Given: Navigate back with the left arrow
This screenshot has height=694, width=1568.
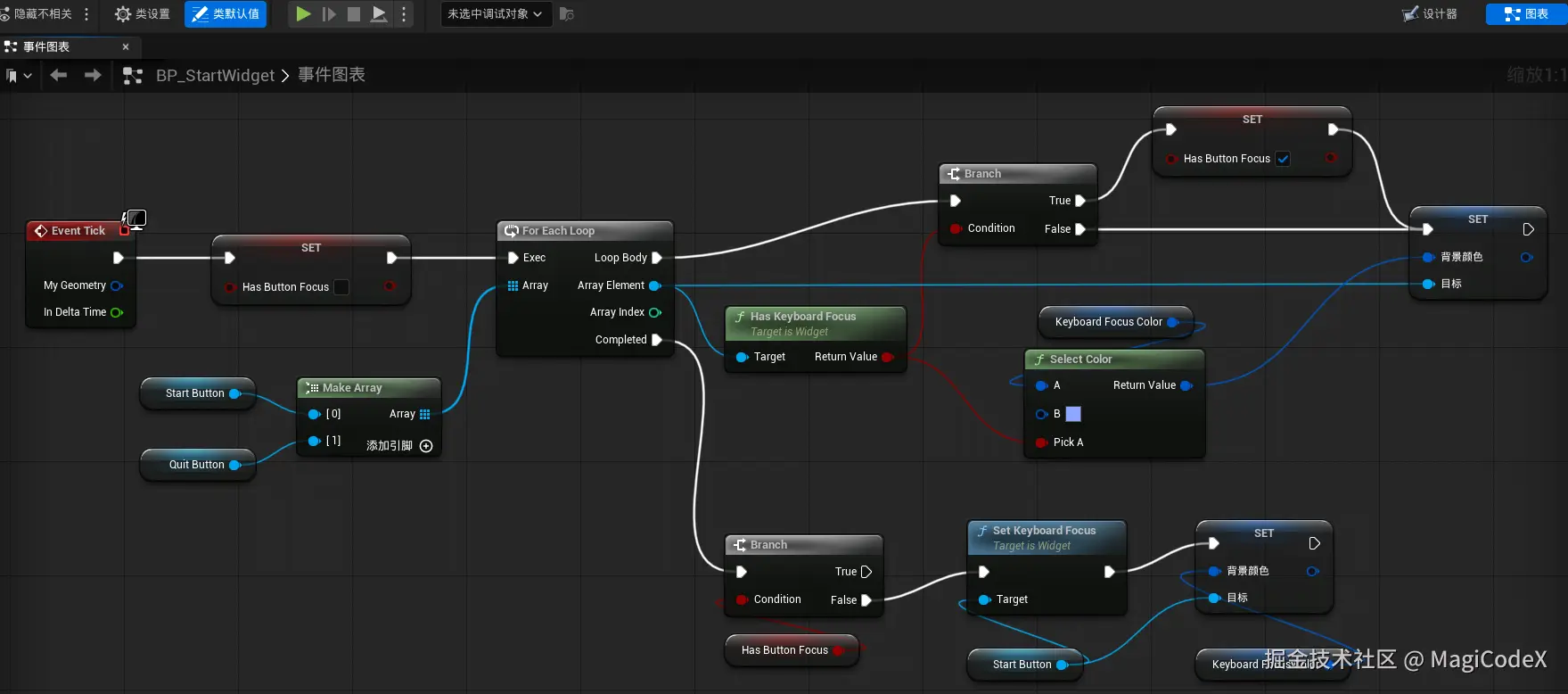Looking at the screenshot, I should point(59,75).
